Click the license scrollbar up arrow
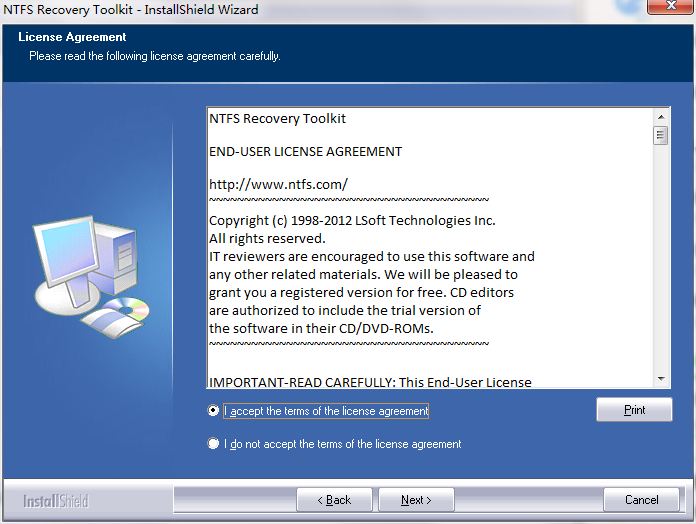The image size is (696, 524). [x=661, y=117]
